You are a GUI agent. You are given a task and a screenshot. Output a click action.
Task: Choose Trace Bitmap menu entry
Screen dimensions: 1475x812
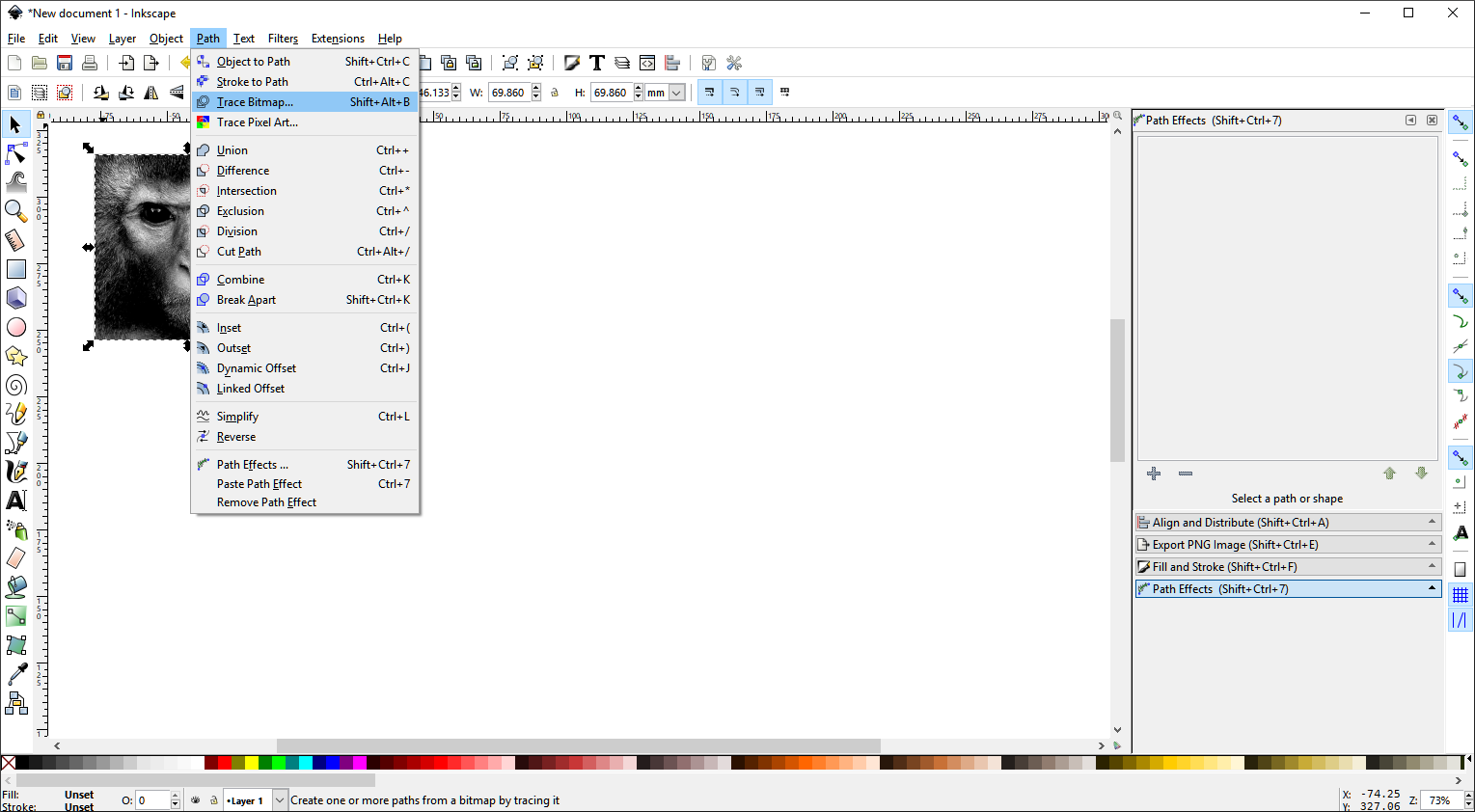[x=305, y=102]
